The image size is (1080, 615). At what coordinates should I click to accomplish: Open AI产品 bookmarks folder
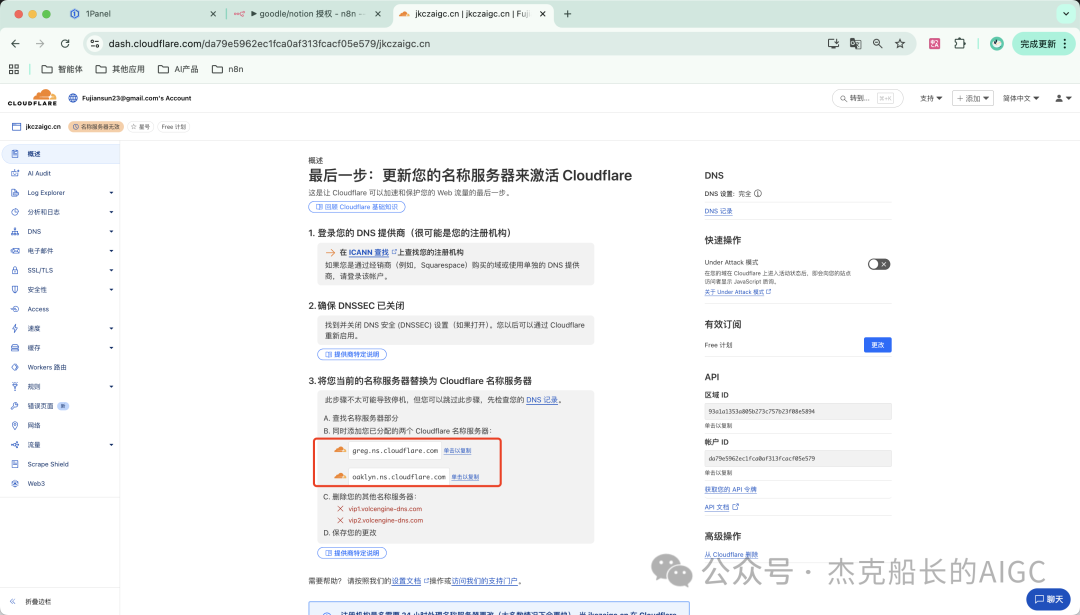178,69
